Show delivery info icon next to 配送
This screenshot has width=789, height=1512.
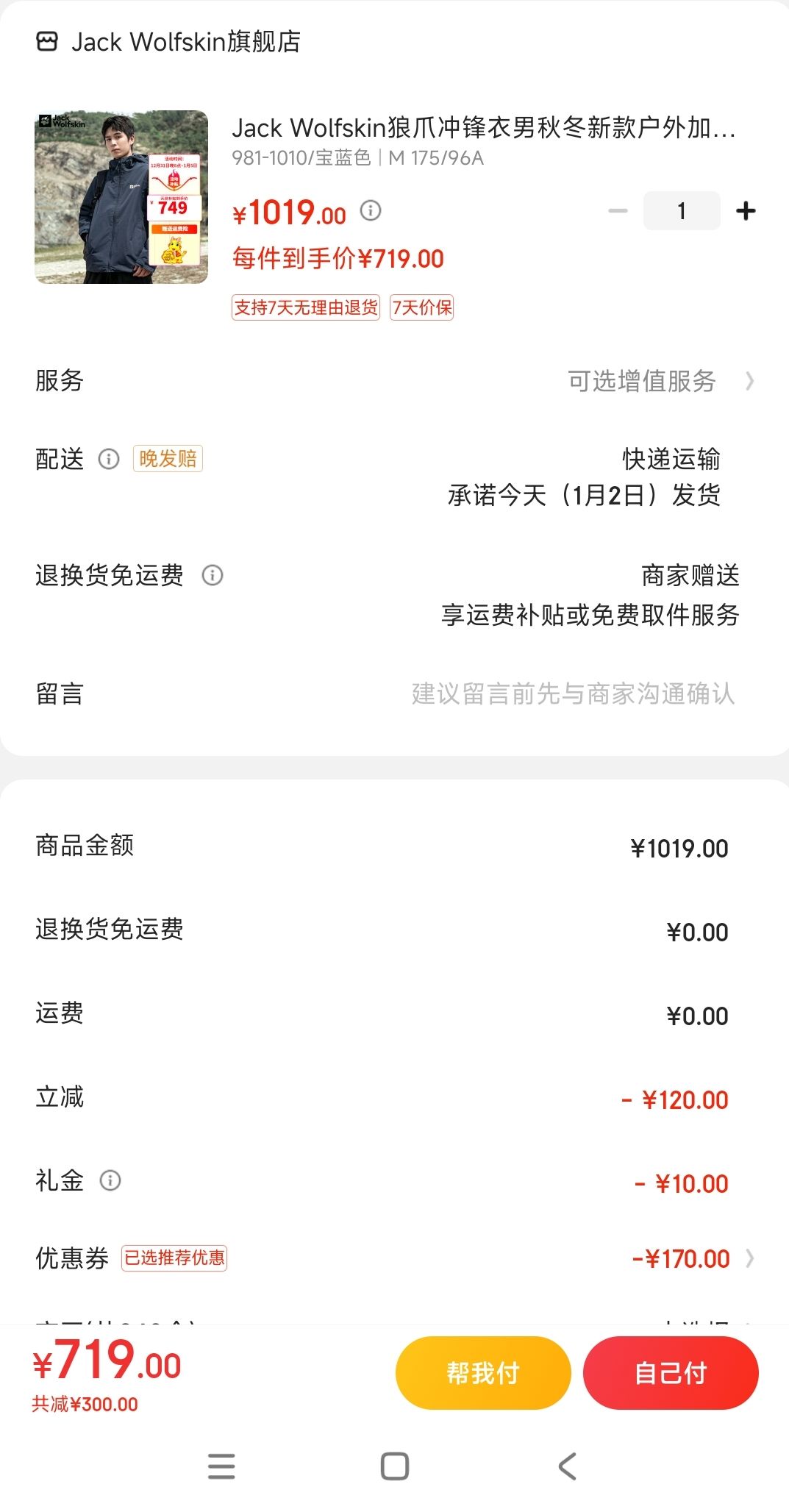click(109, 459)
